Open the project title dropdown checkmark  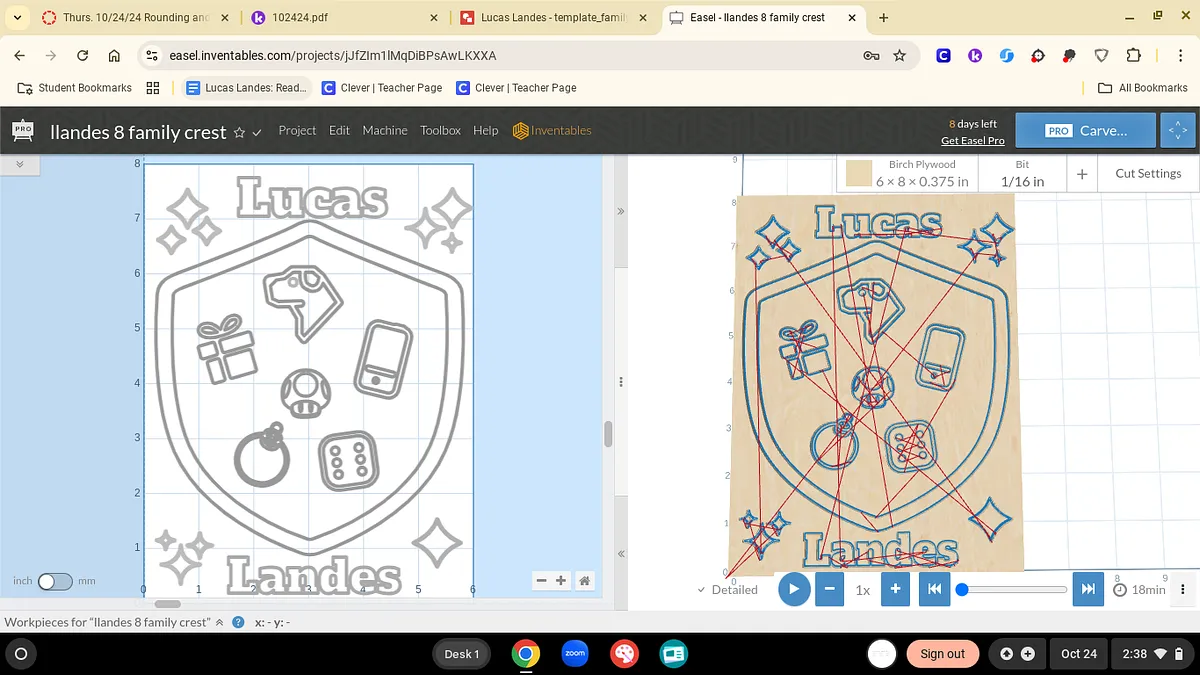(257, 133)
